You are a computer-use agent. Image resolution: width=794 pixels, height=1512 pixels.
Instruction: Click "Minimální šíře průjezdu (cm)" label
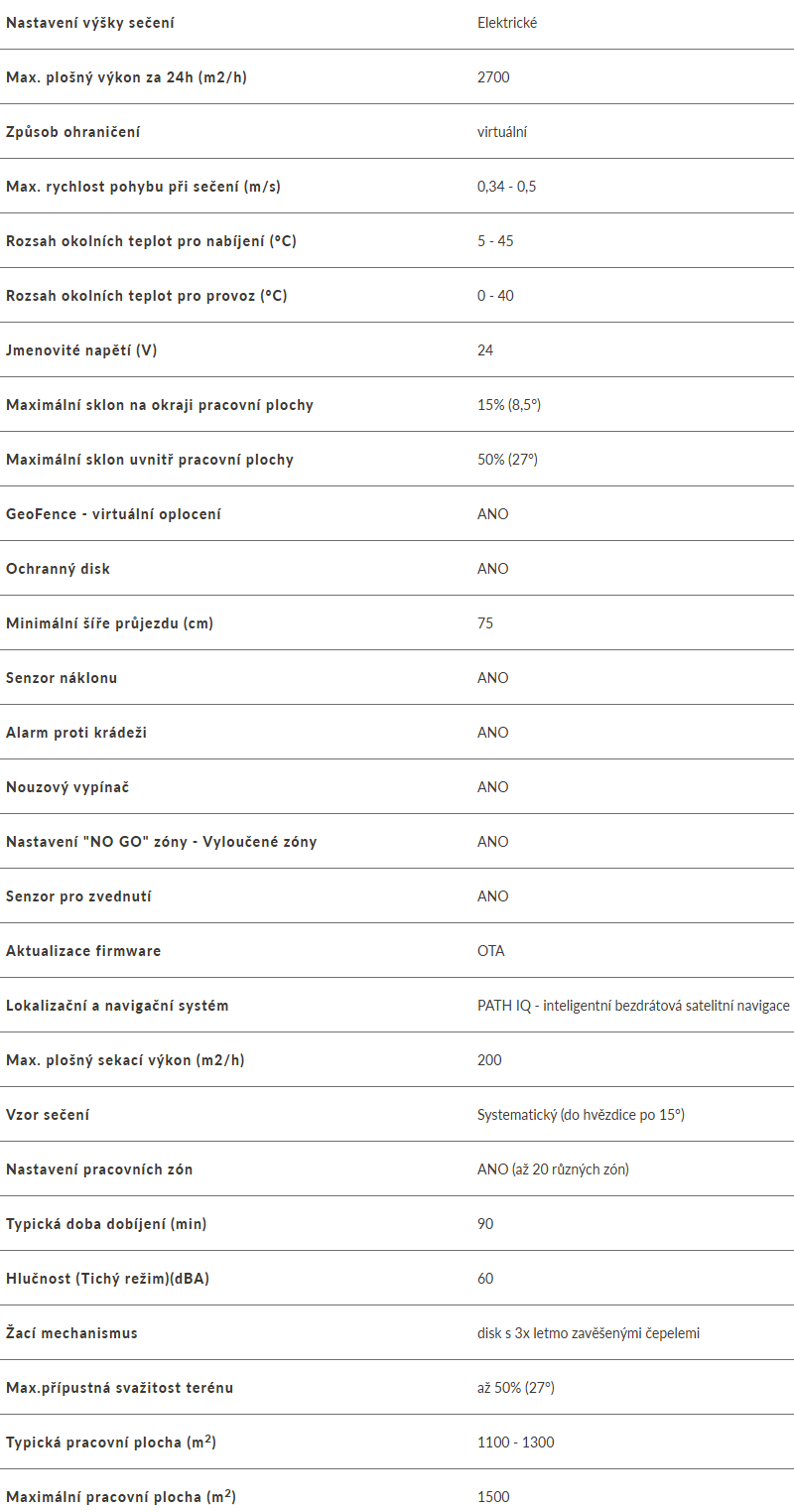tap(109, 622)
